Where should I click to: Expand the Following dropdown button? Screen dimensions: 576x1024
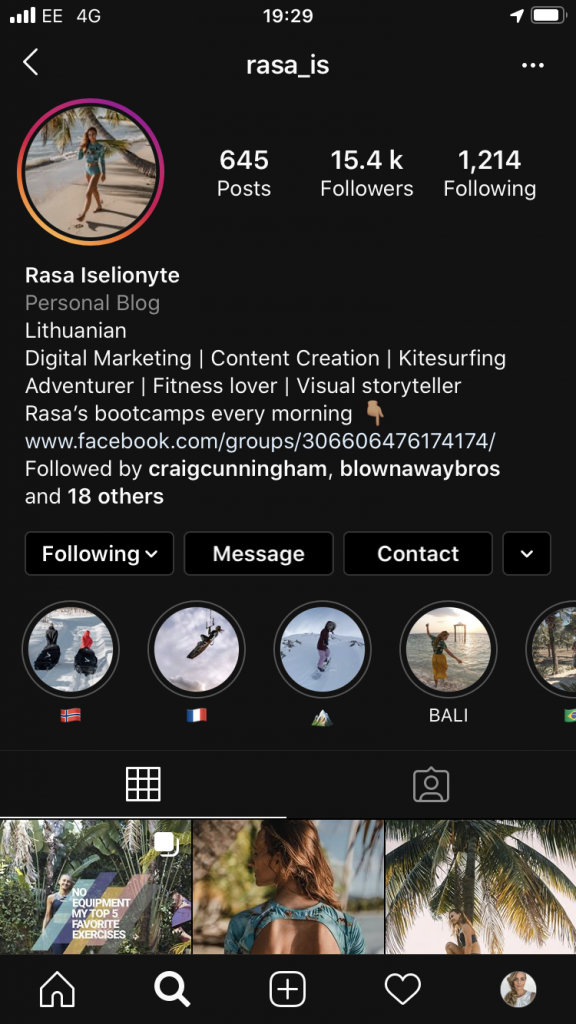tap(99, 554)
